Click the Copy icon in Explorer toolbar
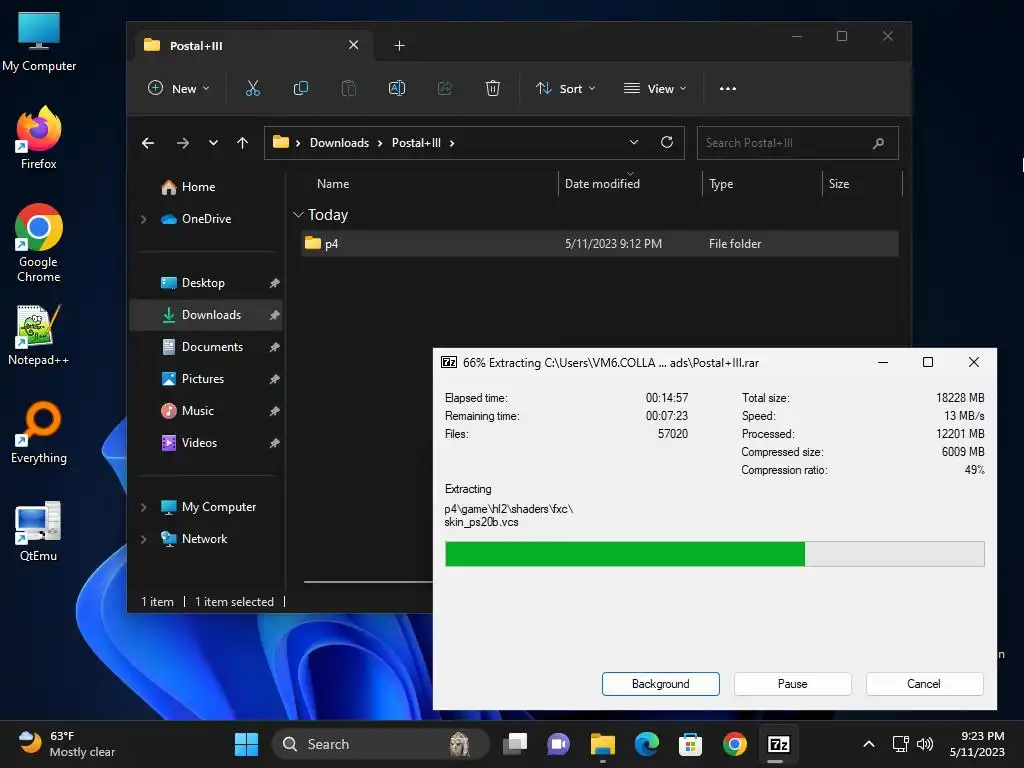 pyautogui.click(x=300, y=88)
